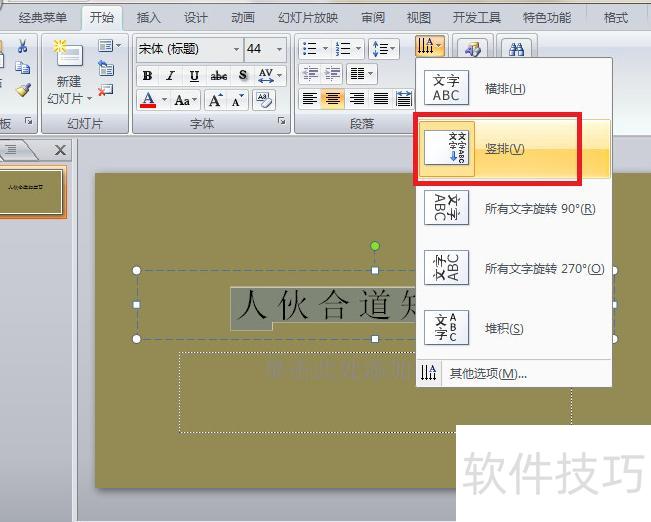Close the slide thumbnails pane

[61, 150]
